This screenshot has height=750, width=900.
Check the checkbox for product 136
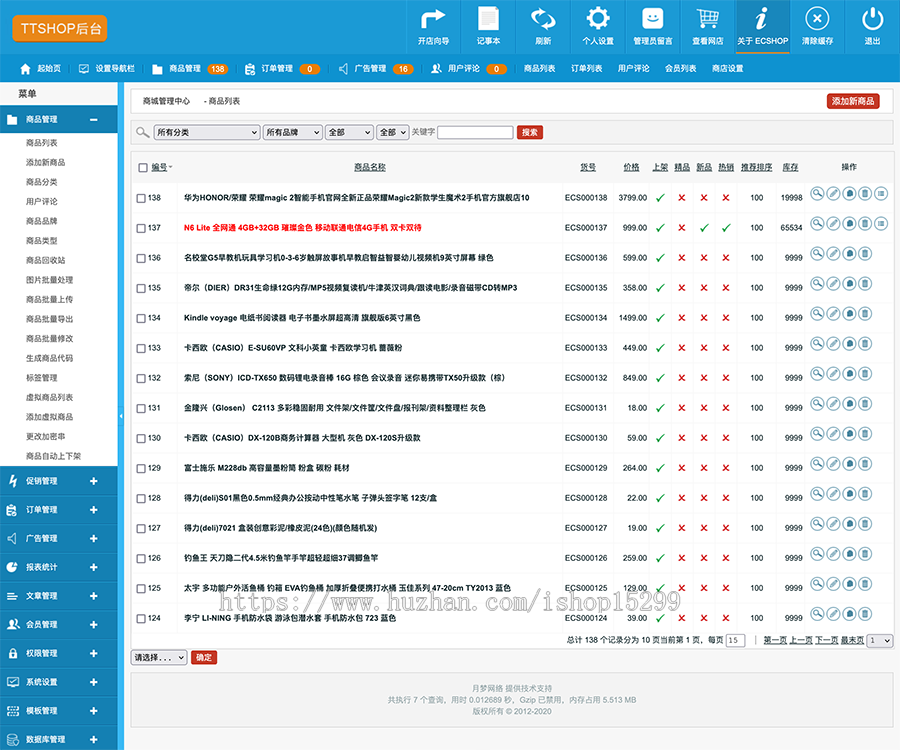tap(141, 258)
